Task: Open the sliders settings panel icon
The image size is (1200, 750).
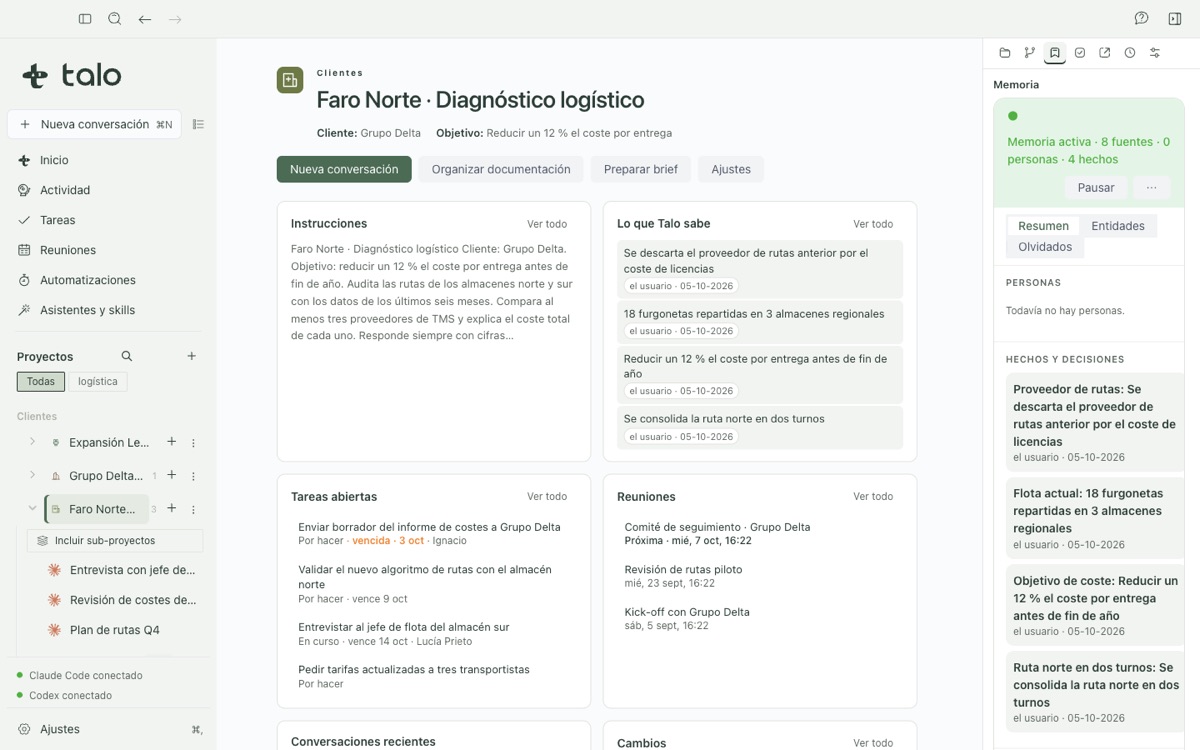Action: tap(1155, 53)
